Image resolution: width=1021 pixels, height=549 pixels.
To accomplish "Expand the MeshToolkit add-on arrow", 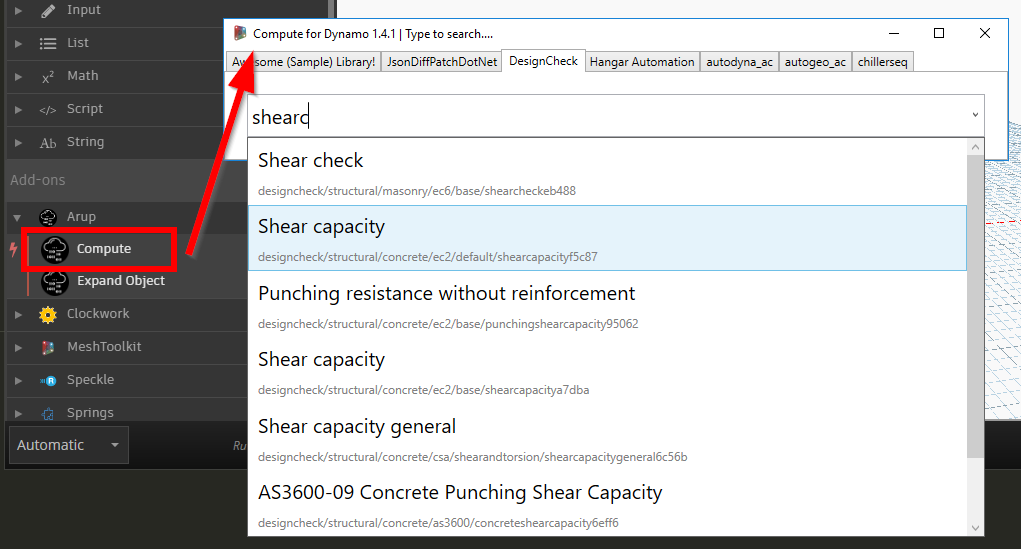I will click(18, 348).
